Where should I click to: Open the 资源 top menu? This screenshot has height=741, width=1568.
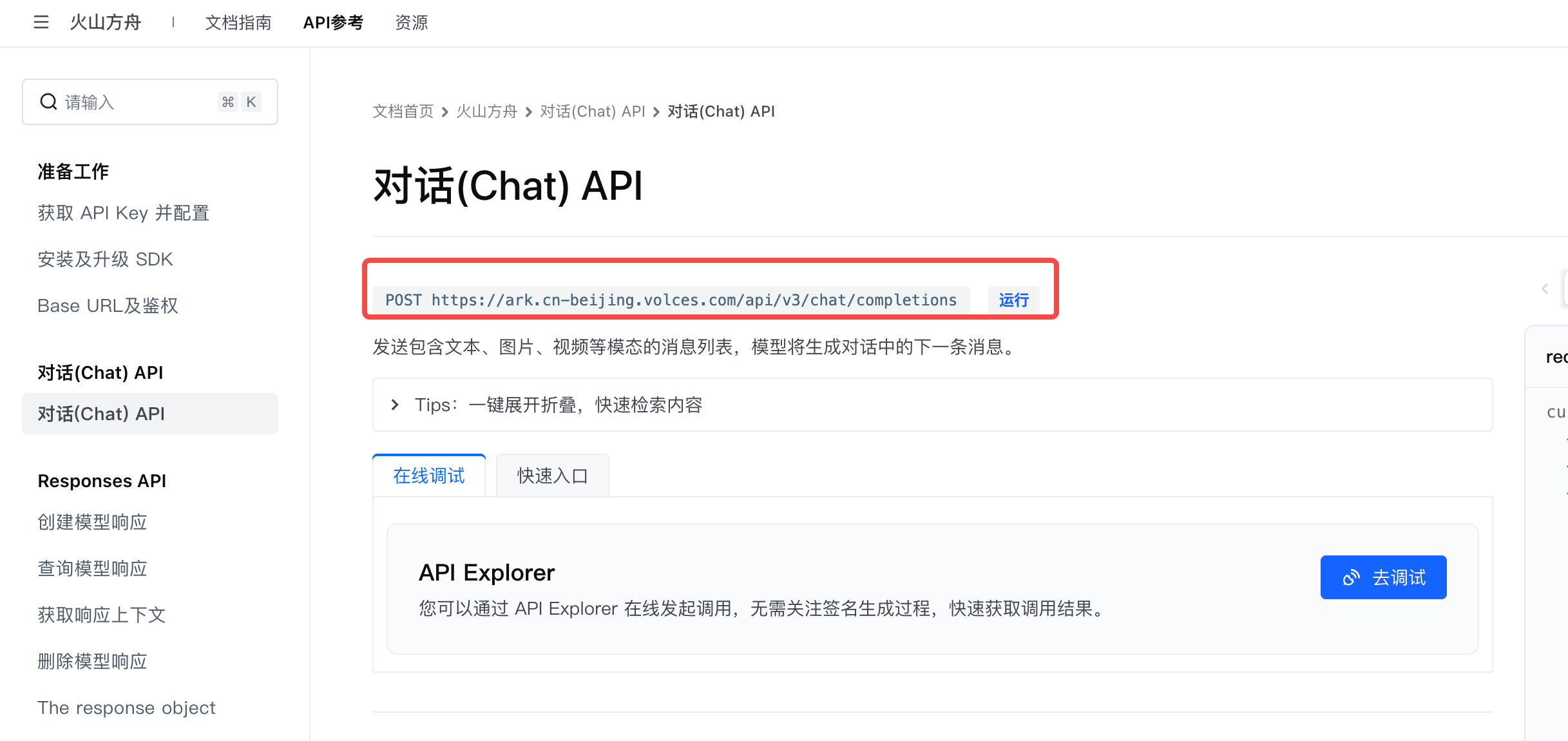coord(411,23)
